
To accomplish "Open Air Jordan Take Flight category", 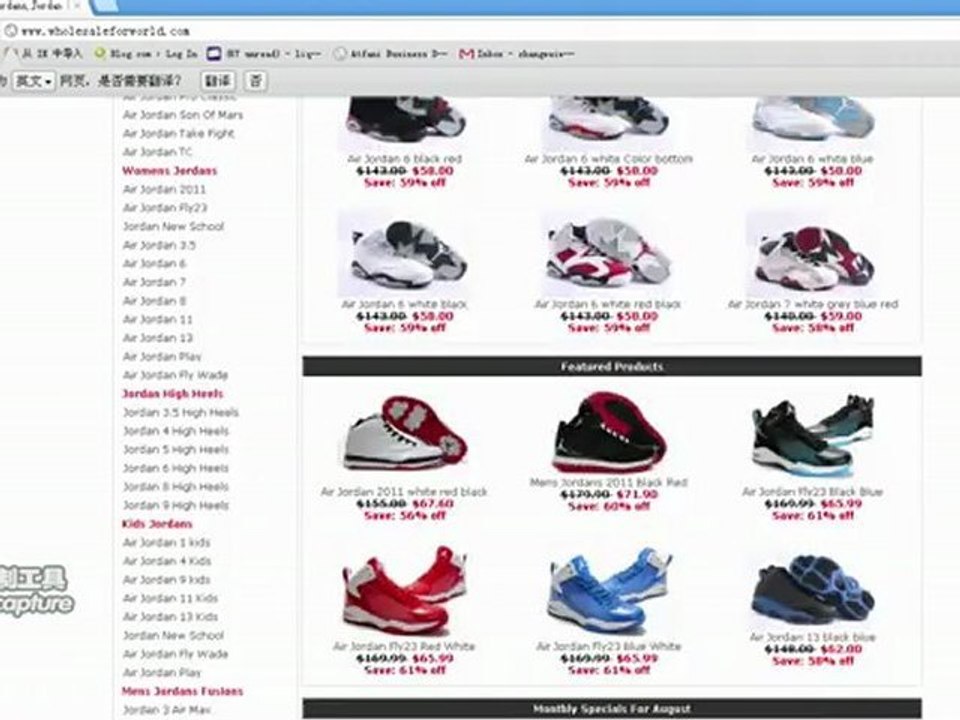I will (178, 133).
